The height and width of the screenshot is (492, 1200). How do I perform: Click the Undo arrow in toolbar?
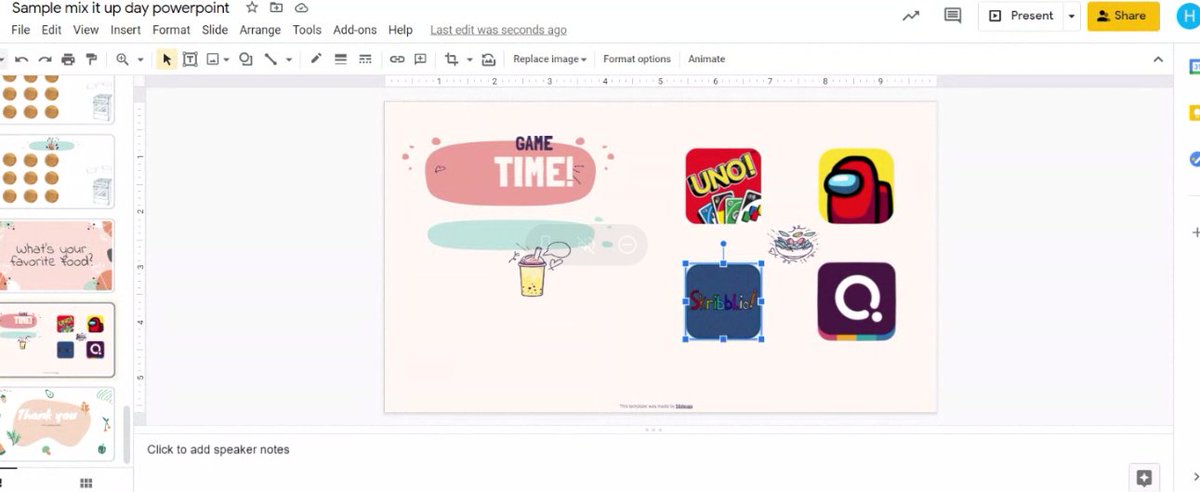tap(22, 59)
